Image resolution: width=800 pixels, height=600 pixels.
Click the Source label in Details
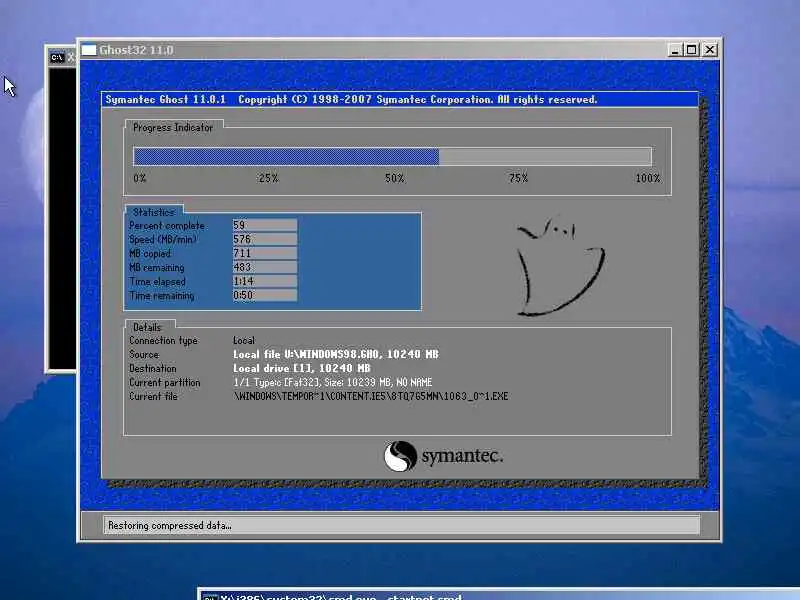[143, 354]
